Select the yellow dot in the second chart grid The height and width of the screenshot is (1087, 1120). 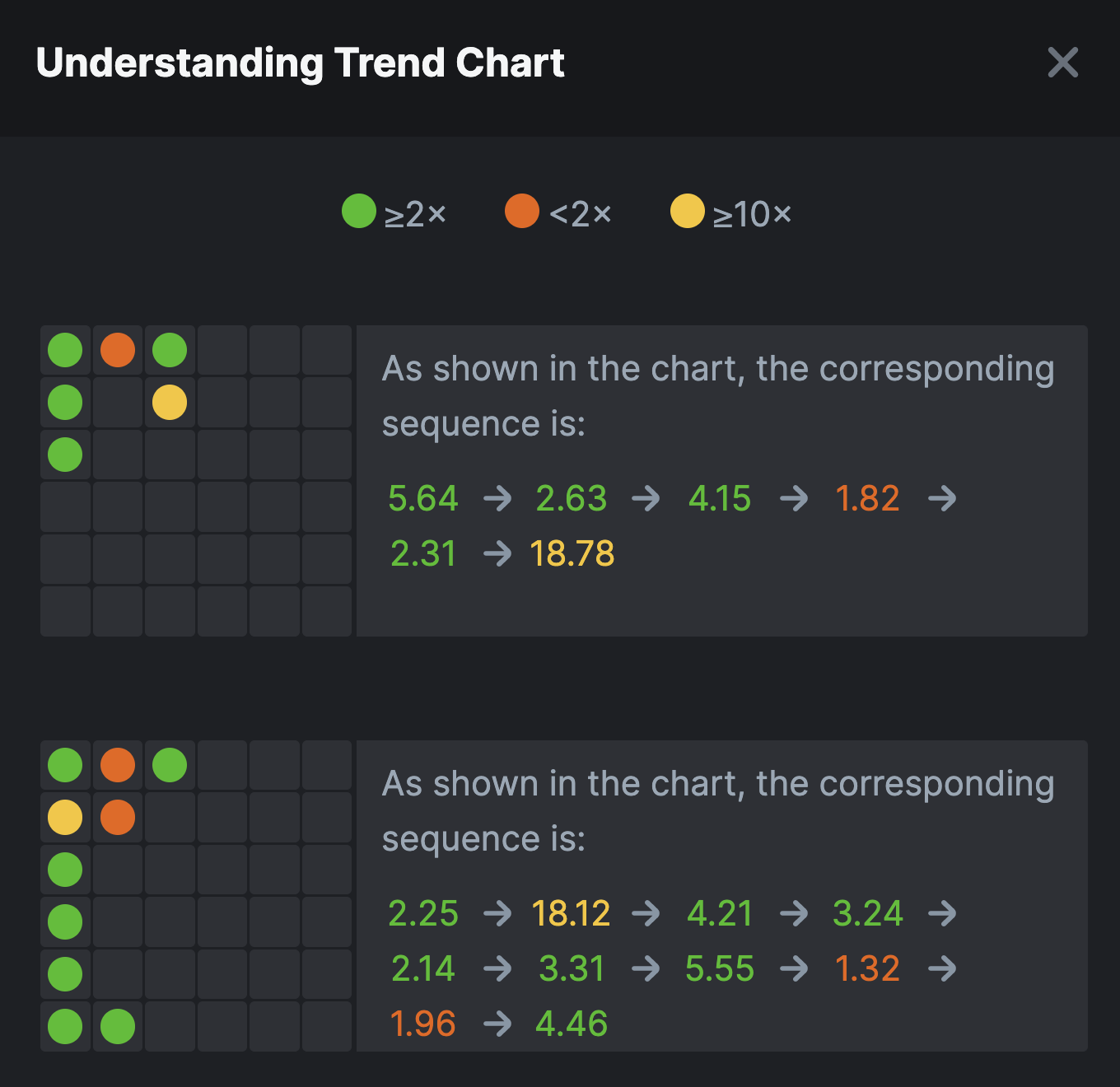pos(65,818)
